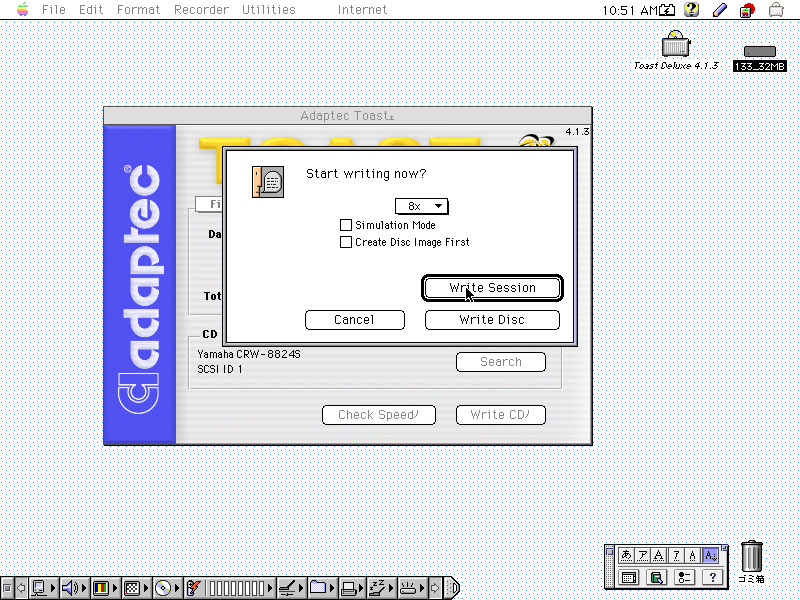Viewport: 800px width, 600px height.
Task: Select full-width Katakana input mode
Action: pyautogui.click(x=643, y=555)
